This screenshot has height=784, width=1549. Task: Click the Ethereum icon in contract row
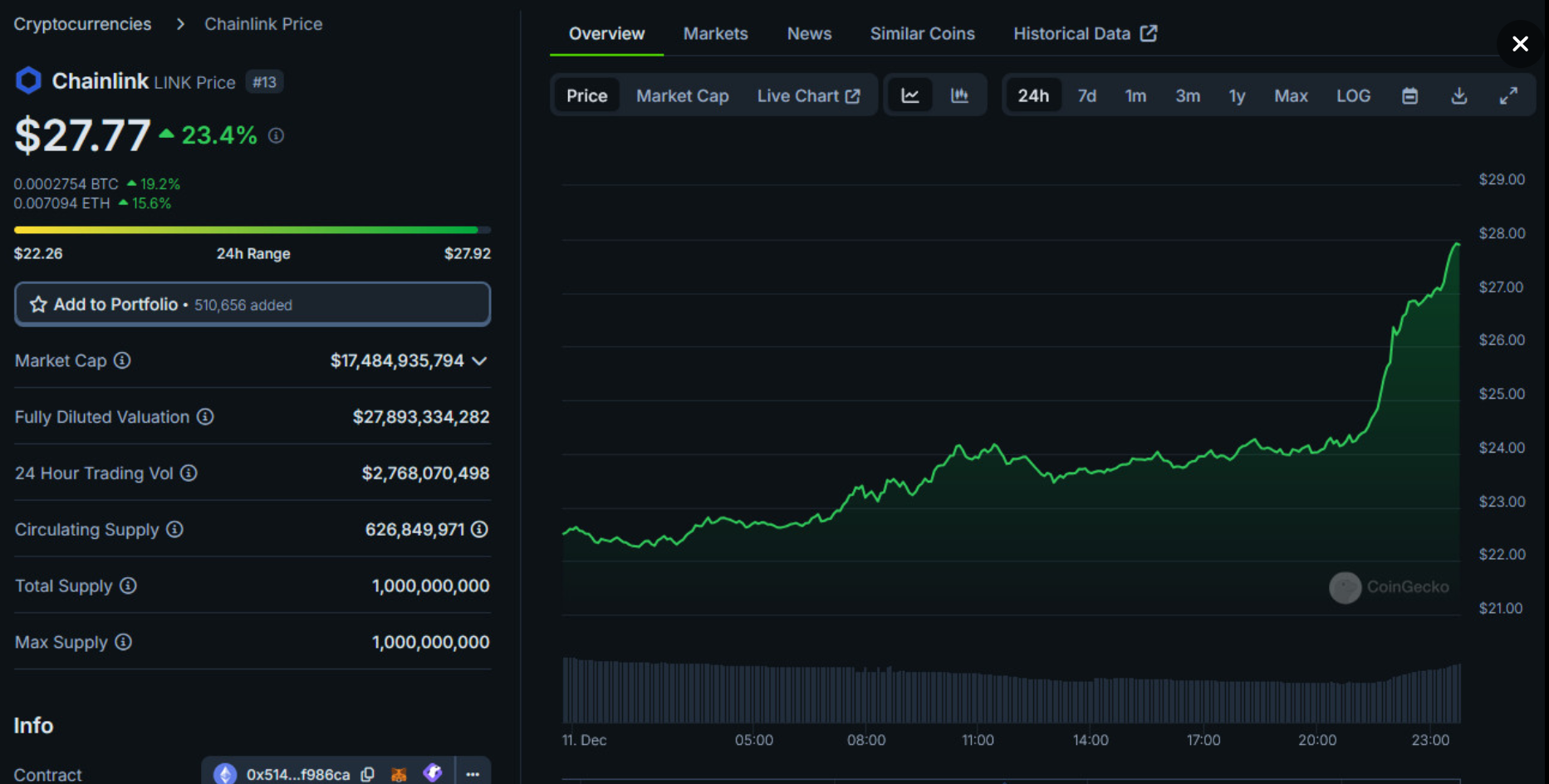point(225,774)
